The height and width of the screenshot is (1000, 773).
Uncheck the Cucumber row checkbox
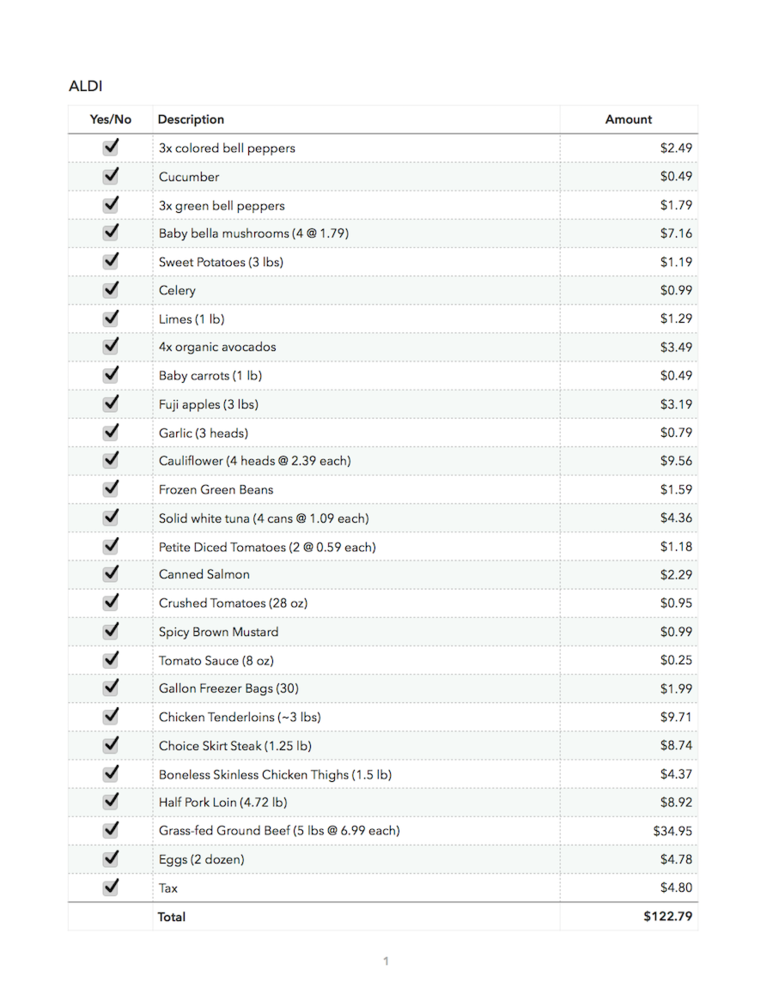[x=111, y=175]
